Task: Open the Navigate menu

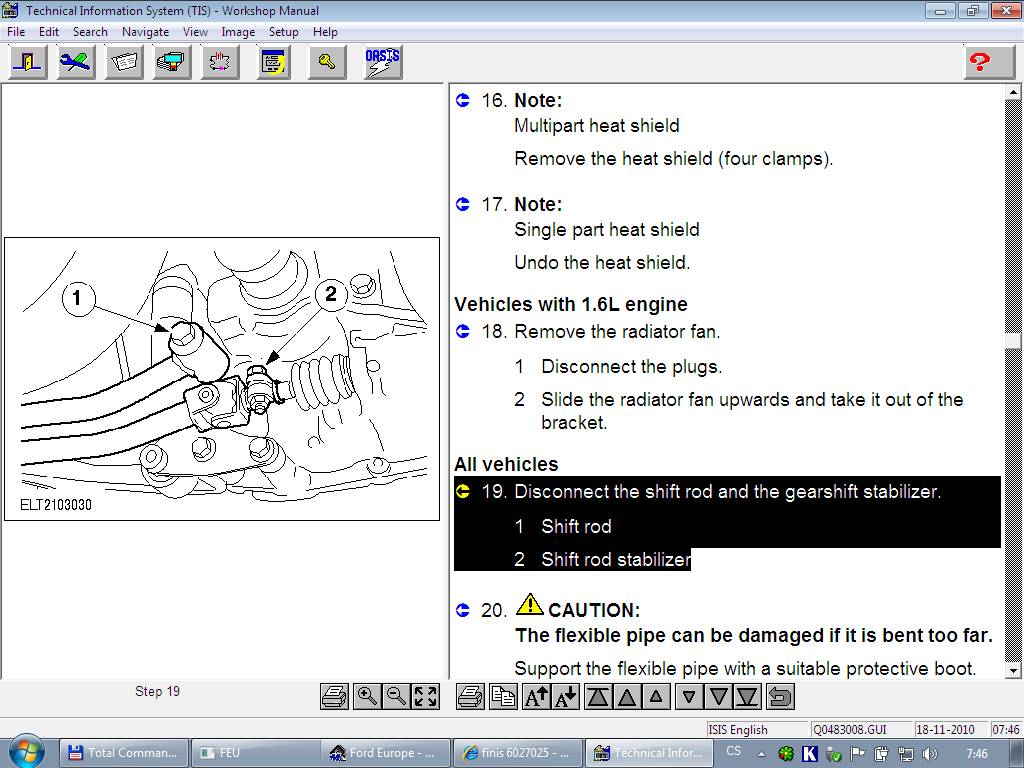Action: coord(145,32)
